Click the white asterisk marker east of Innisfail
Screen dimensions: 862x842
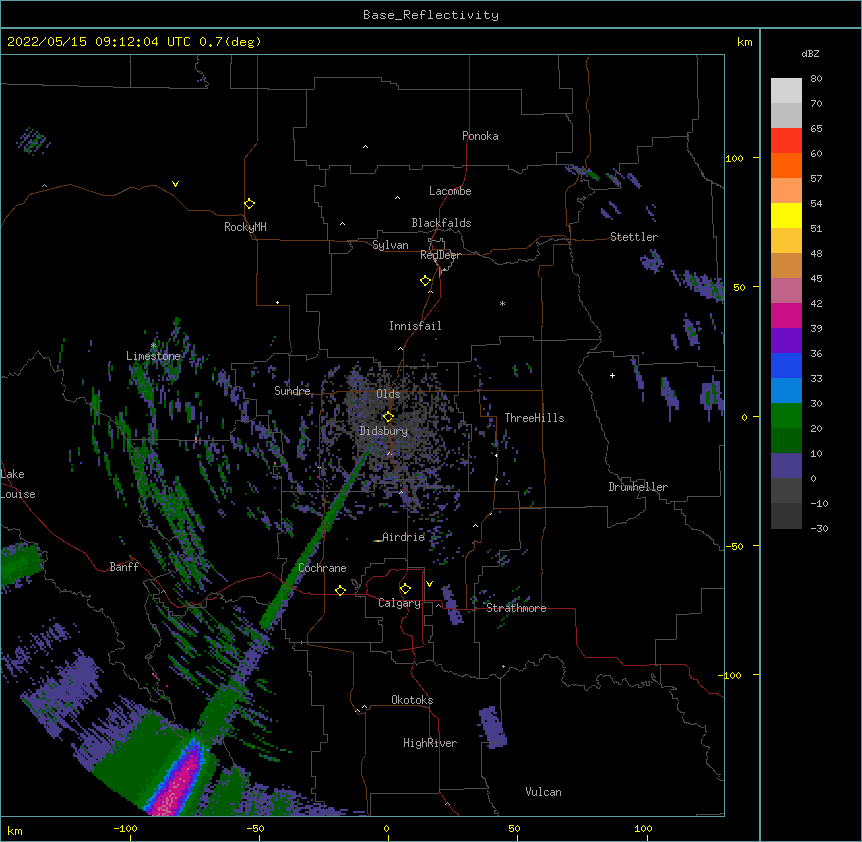point(502,303)
